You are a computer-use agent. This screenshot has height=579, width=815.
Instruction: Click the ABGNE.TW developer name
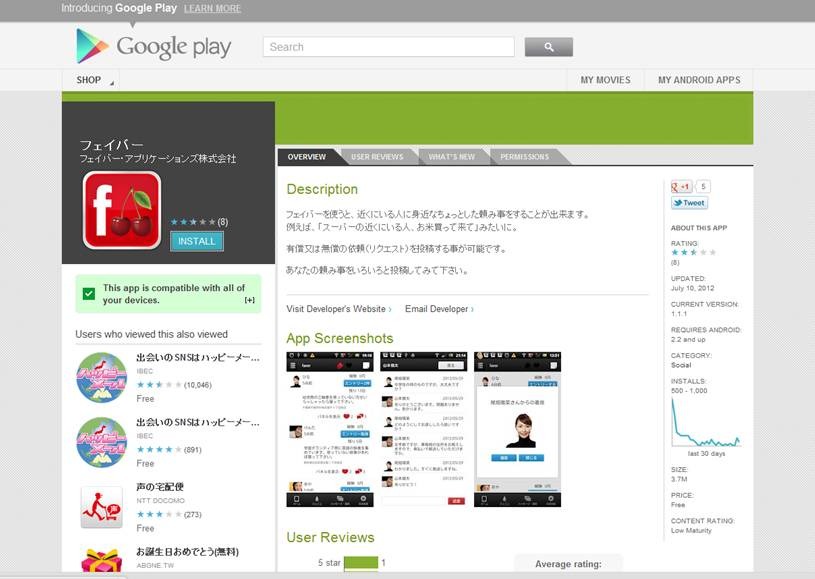[x=155, y=565]
